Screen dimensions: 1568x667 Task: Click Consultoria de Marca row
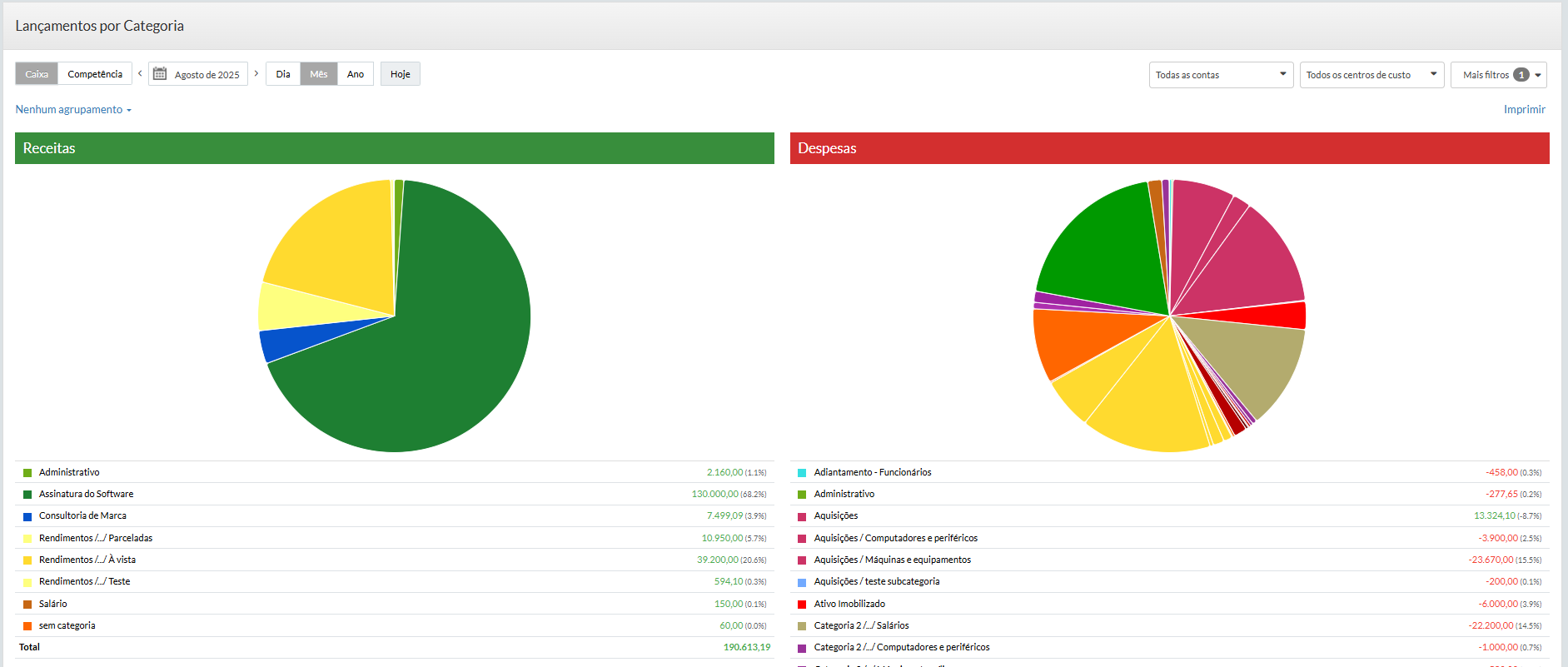pos(395,515)
